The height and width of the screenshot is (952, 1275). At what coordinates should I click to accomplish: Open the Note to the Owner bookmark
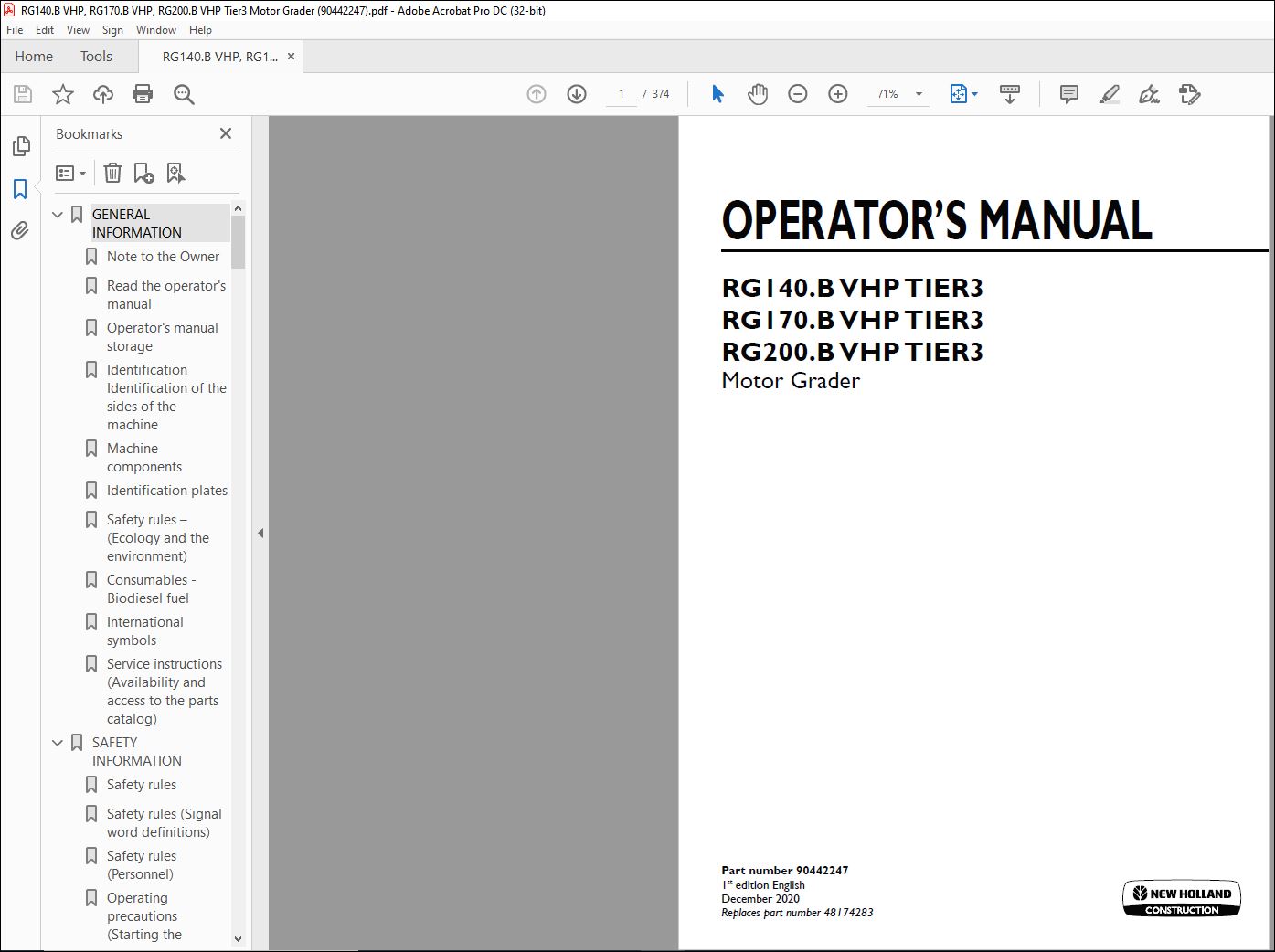pyautogui.click(x=163, y=257)
